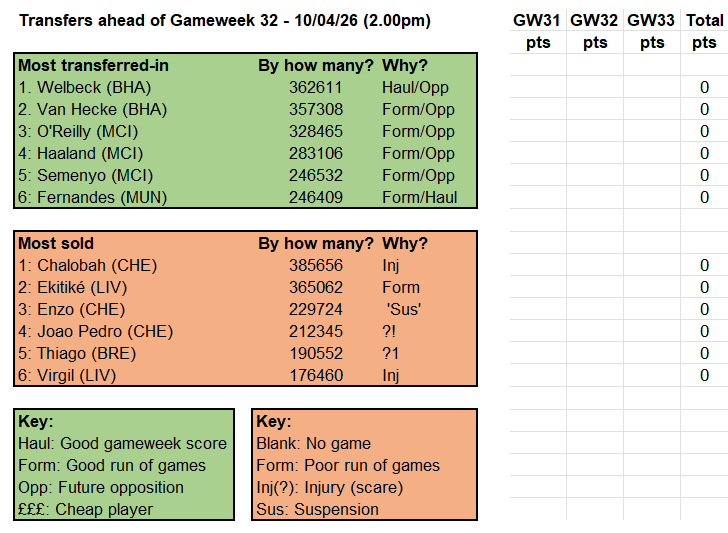The height and width of the screenshot is (533, 728).
Task: Click the Sus: Suspension key entry
Action: [x=317, y=509]
